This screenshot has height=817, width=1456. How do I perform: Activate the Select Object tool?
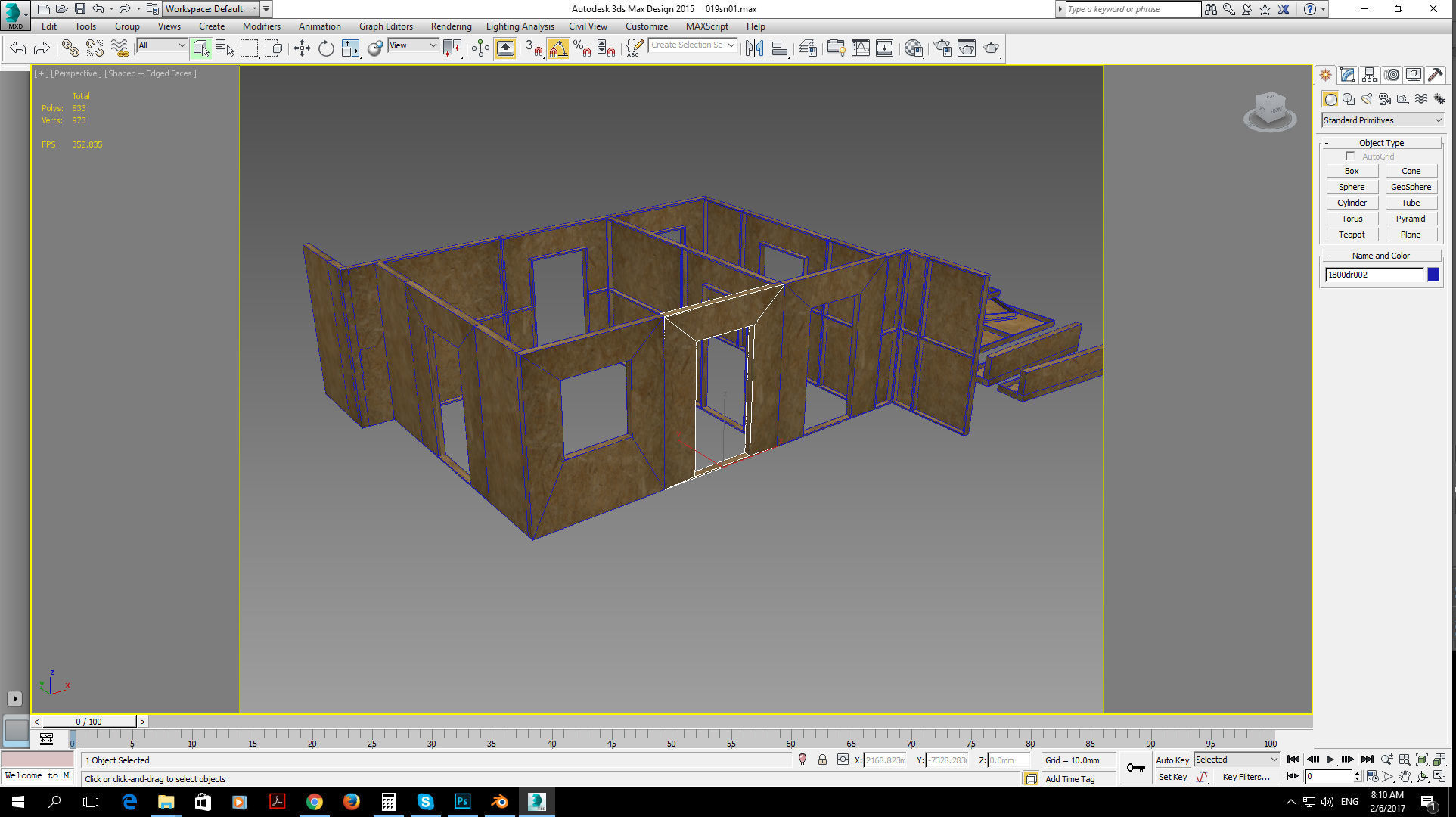click(200, 48)
